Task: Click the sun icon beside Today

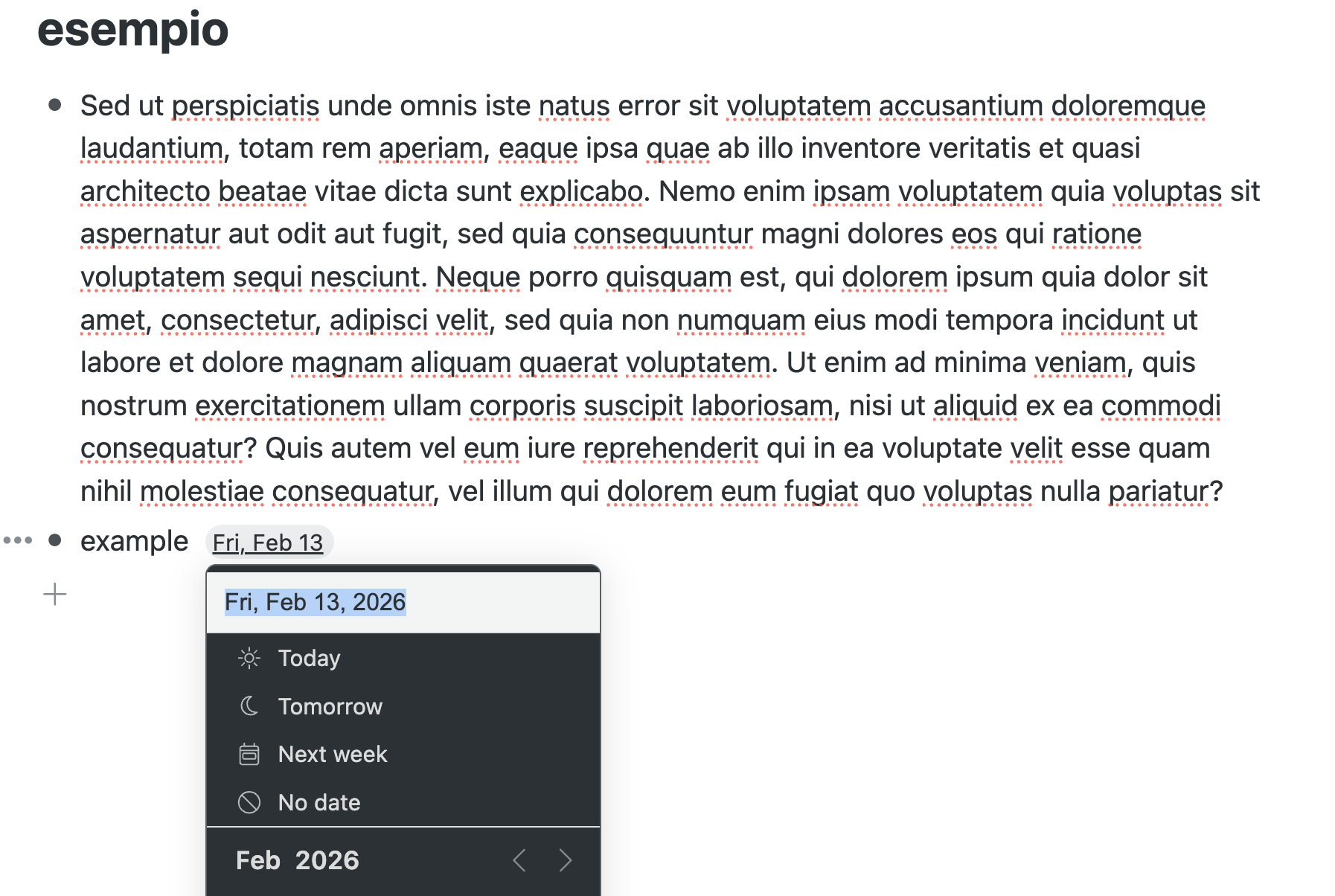Action: coord(249,658)
